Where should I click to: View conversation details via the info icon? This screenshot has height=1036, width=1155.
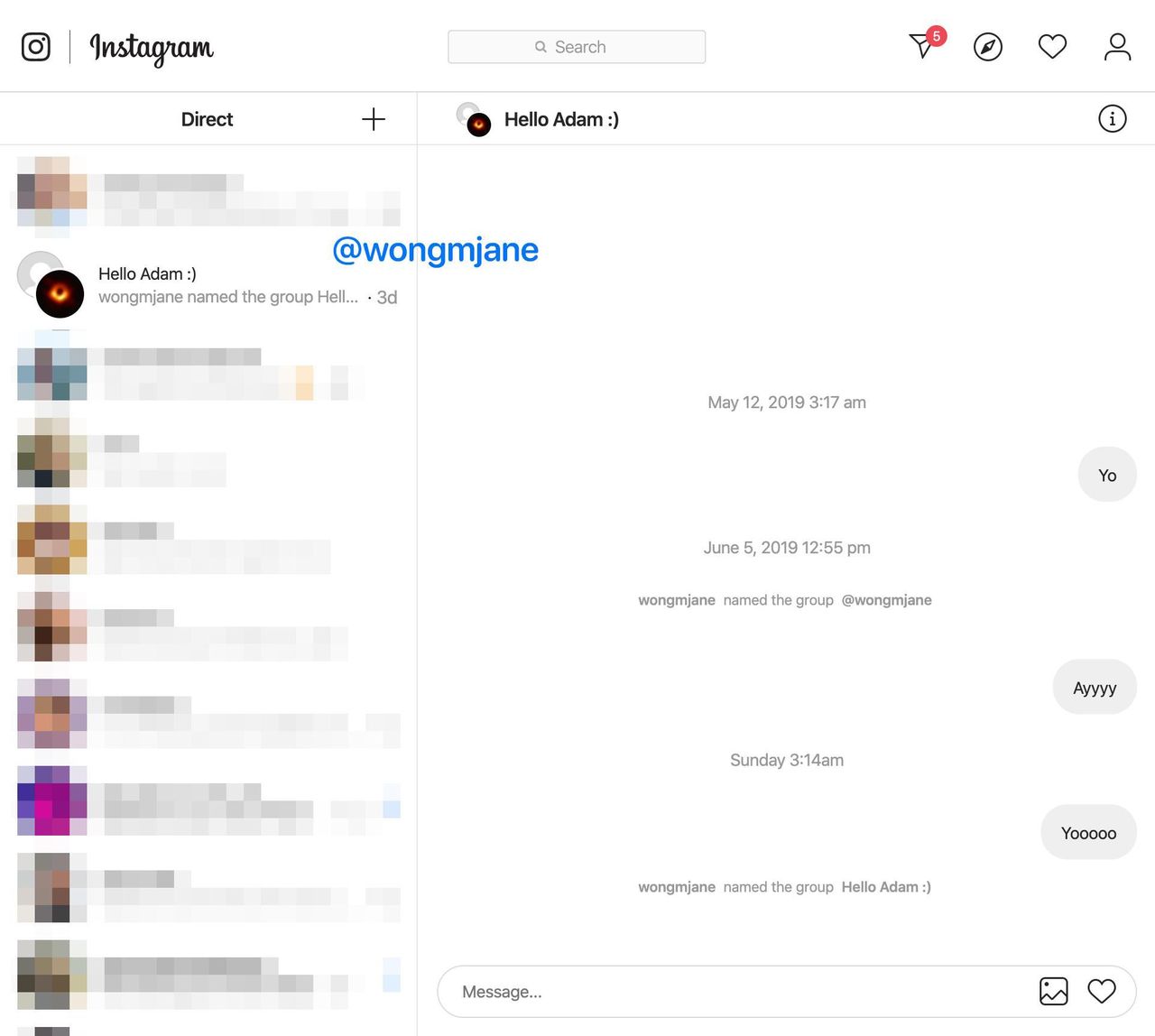pos(1113,118)
